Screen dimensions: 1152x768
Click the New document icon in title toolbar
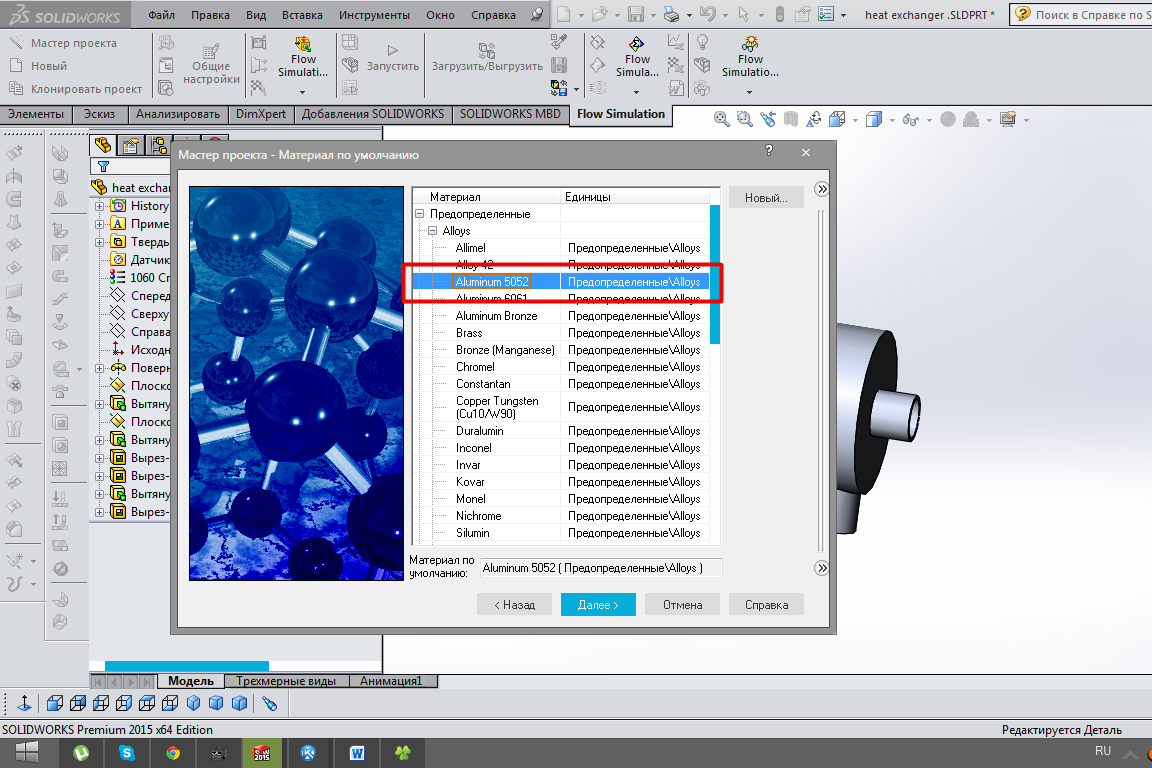coord(564,14)
